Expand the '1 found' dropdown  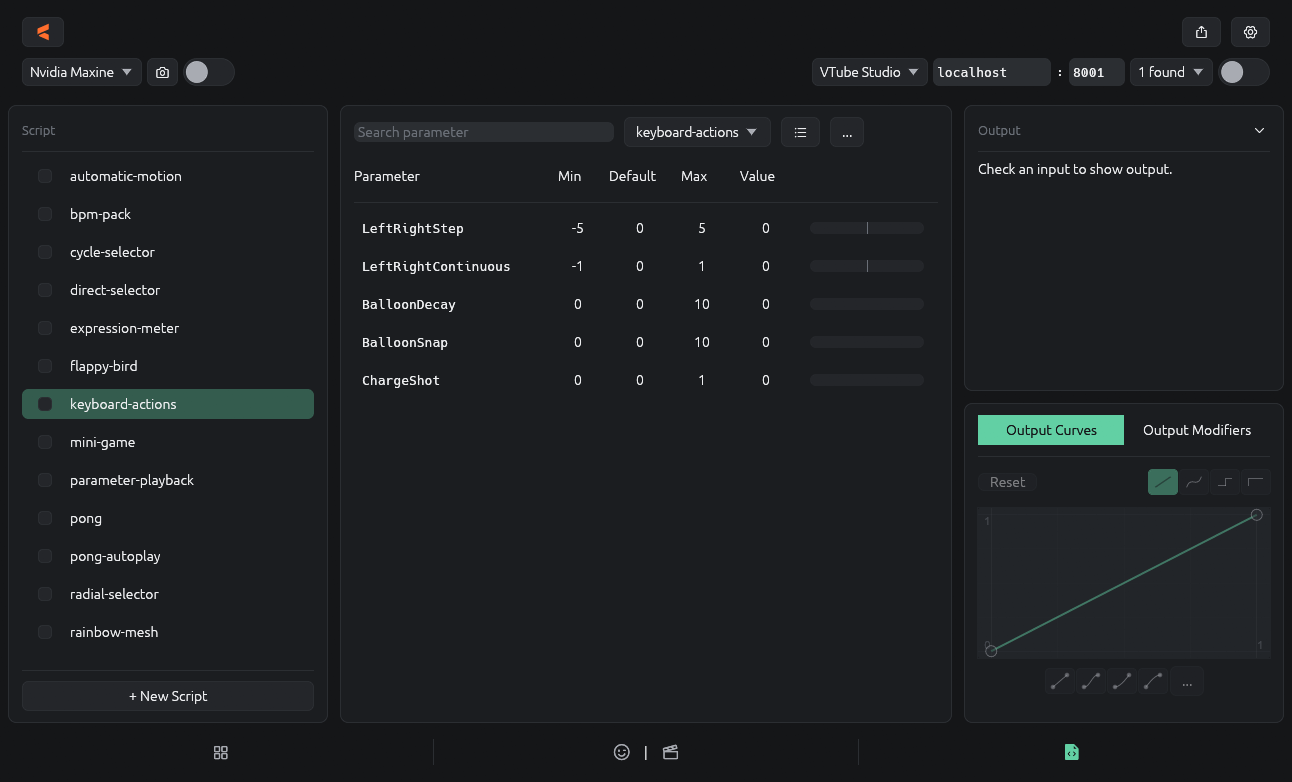pyautogui.click(x=1171, y=72)
